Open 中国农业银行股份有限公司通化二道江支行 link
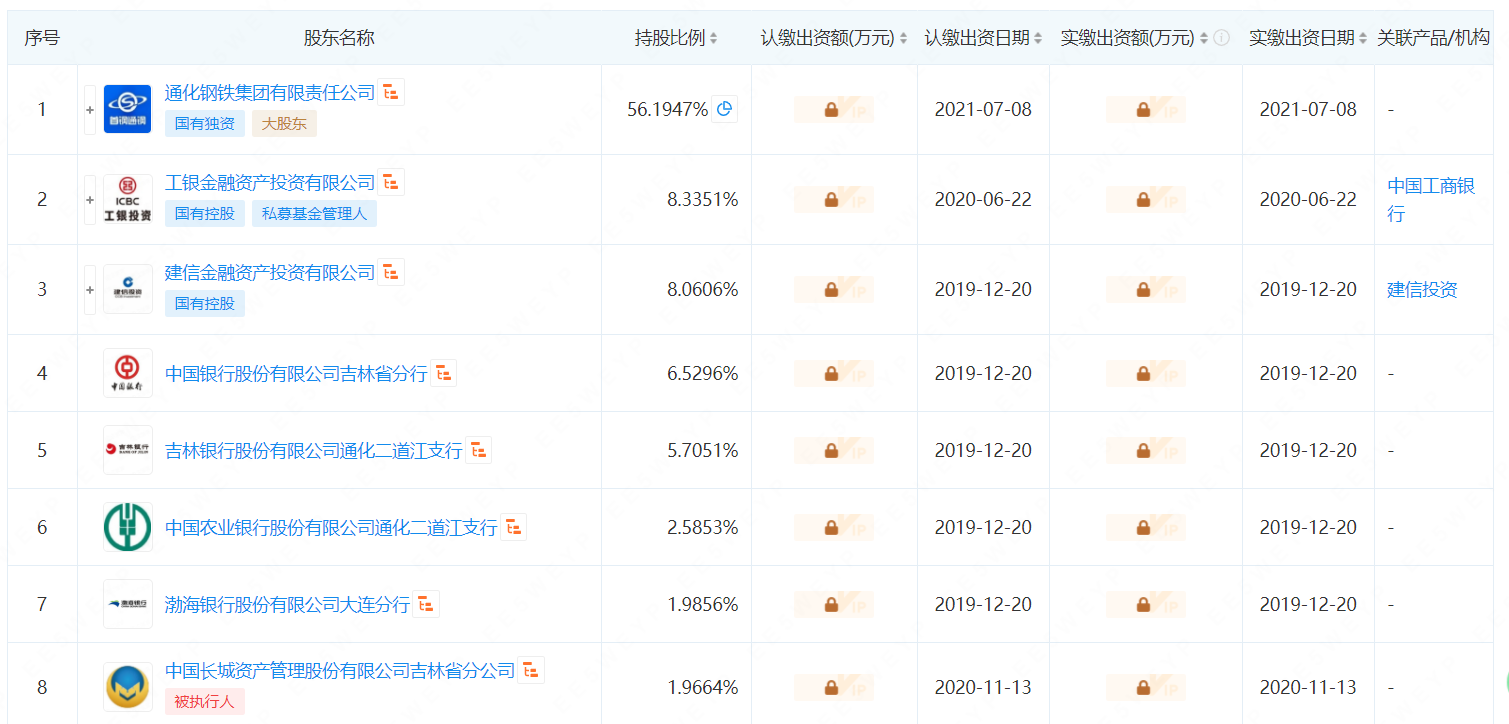1509x724 pixels. click(330, 527)
